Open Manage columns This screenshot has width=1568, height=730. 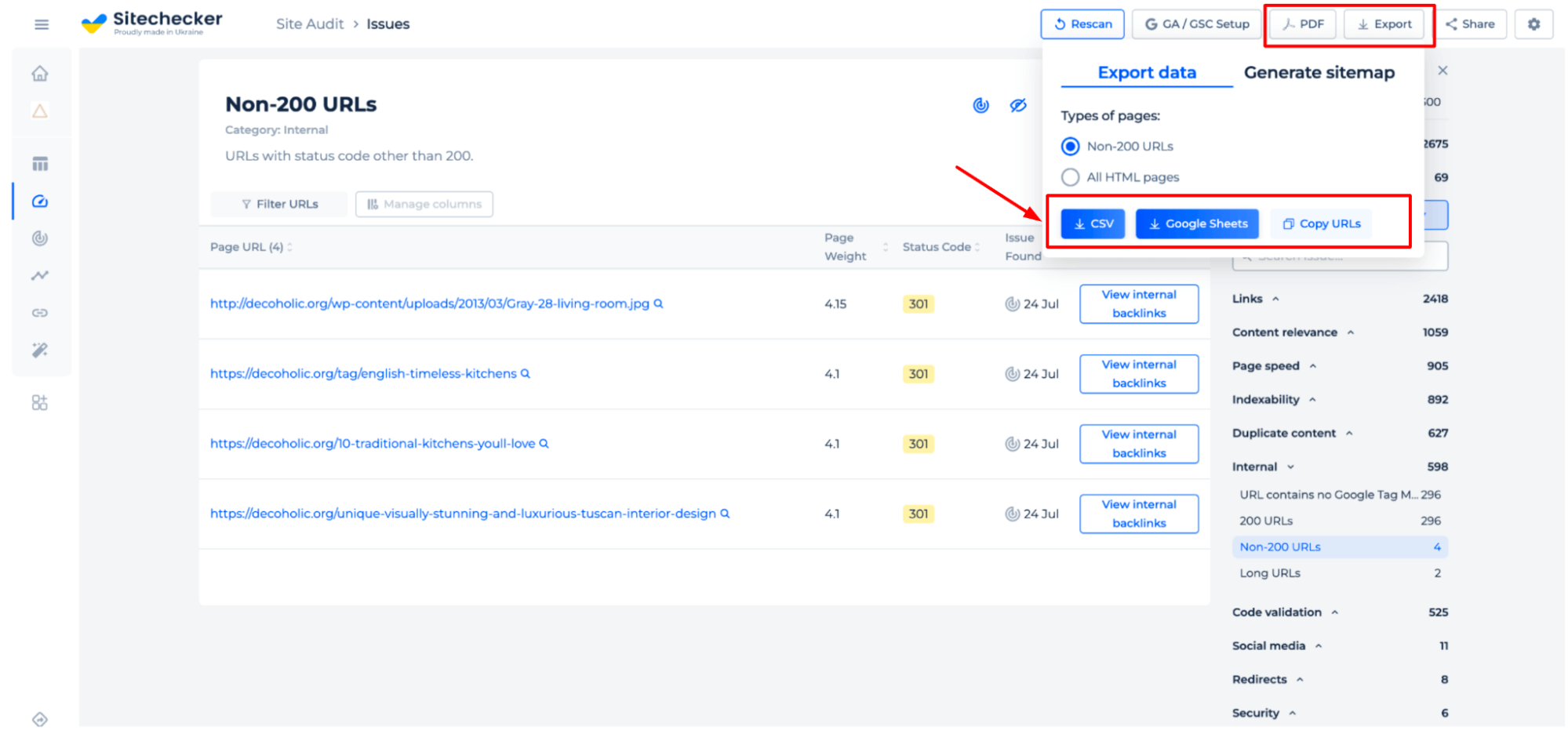click(x=424, y=205)
